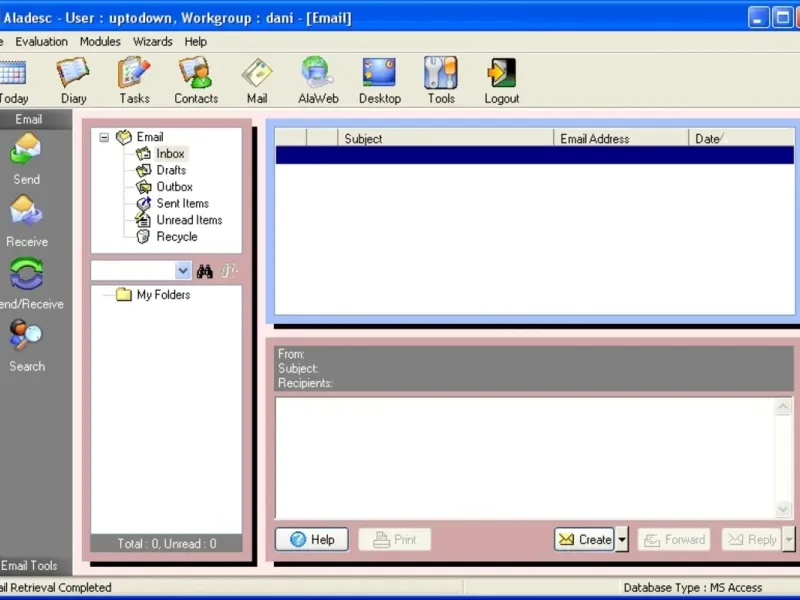Open the Tasks module

[134, 81]
